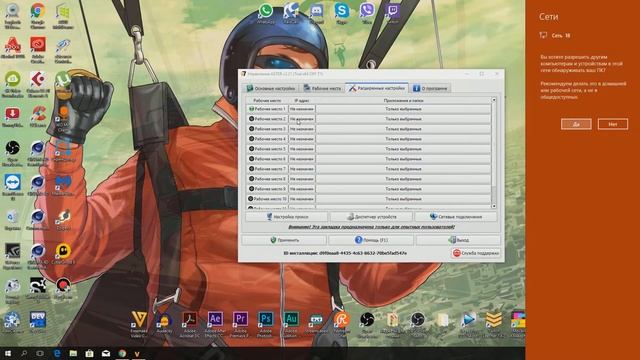Screen dimensions: 640x360
Task: Click the IP адрес column header
Action: tap(302, 100)
